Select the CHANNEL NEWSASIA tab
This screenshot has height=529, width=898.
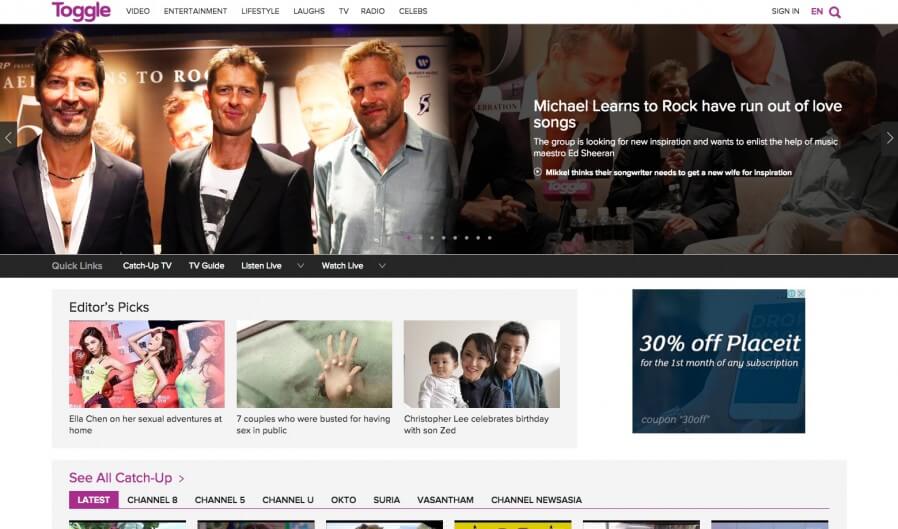pyautogui.click(x=536, y=500)
